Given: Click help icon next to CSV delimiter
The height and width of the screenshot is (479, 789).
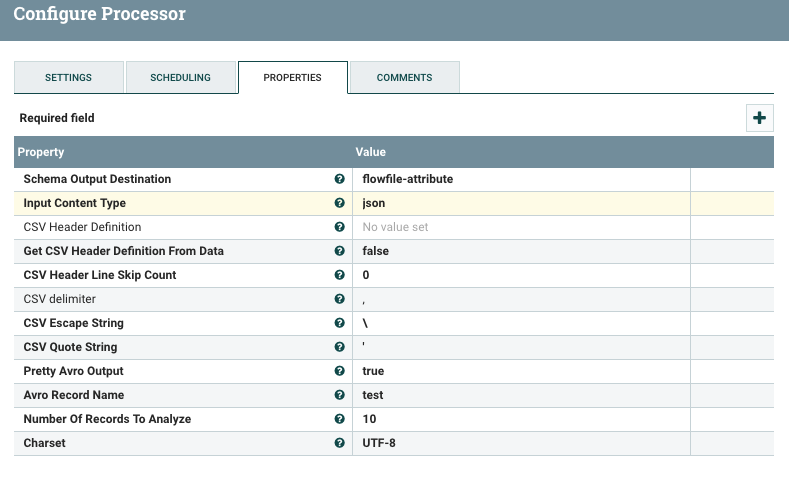Looking at the screenshot, I should click(x=340, y=299).
